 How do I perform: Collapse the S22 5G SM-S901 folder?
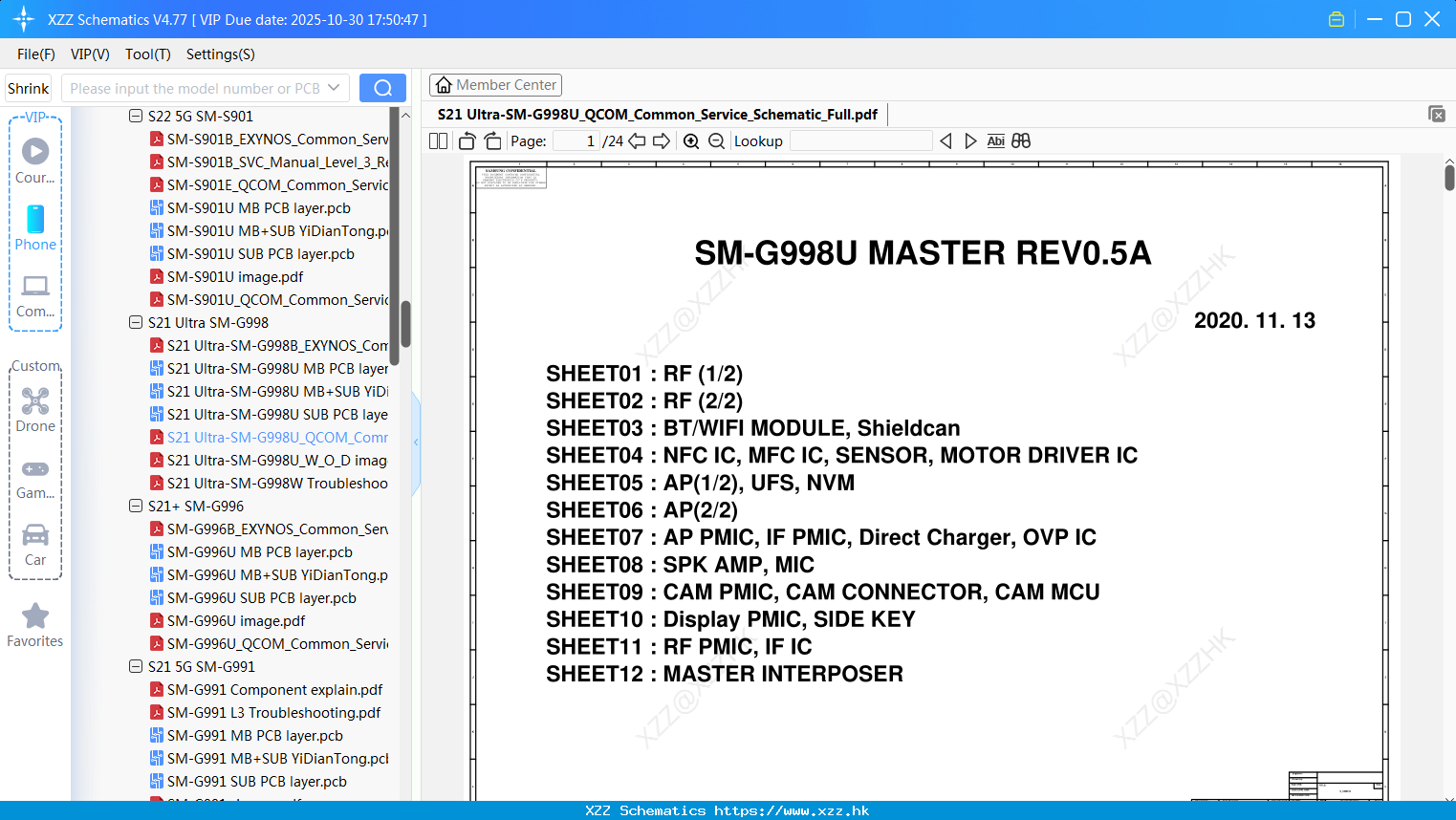pos(136,116)
